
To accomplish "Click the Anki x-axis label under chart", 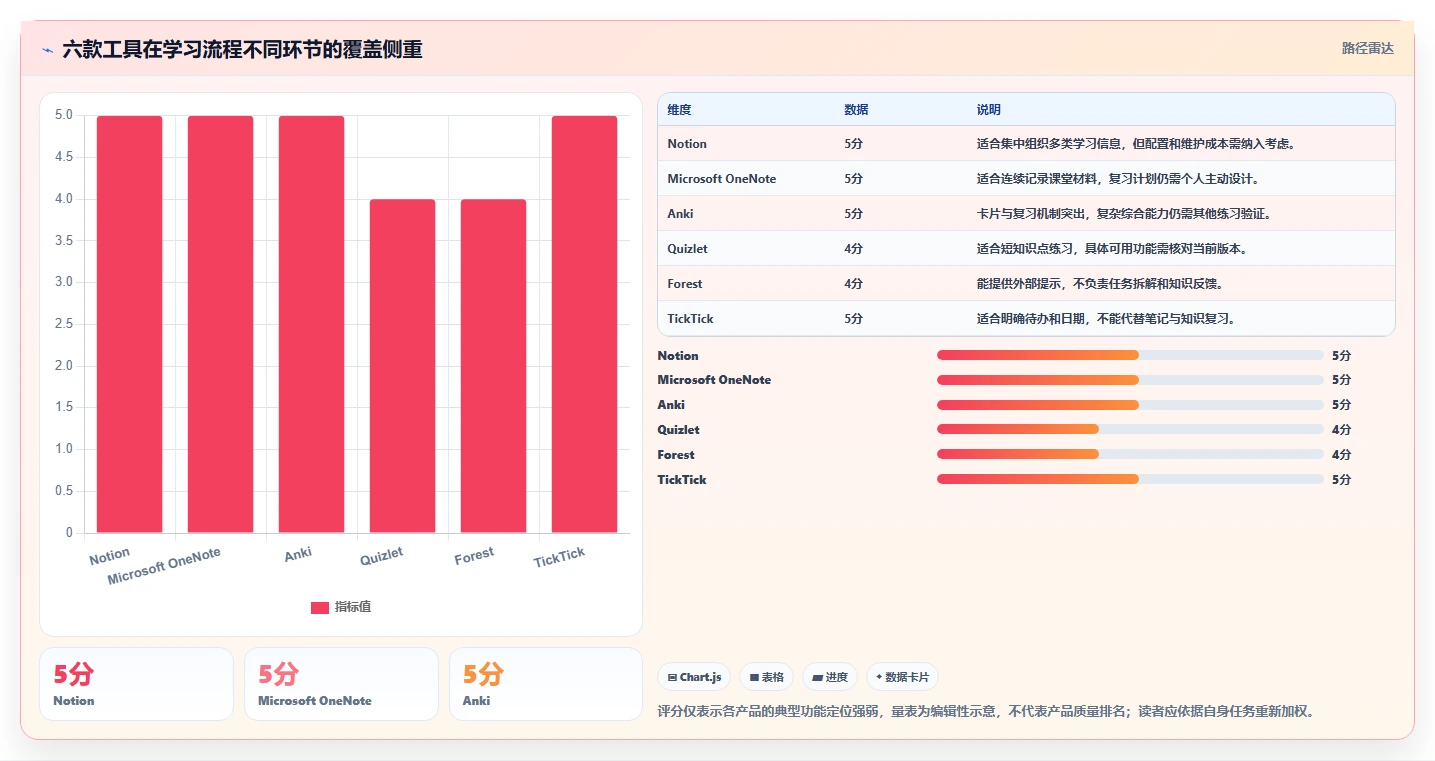I will 298,554.
